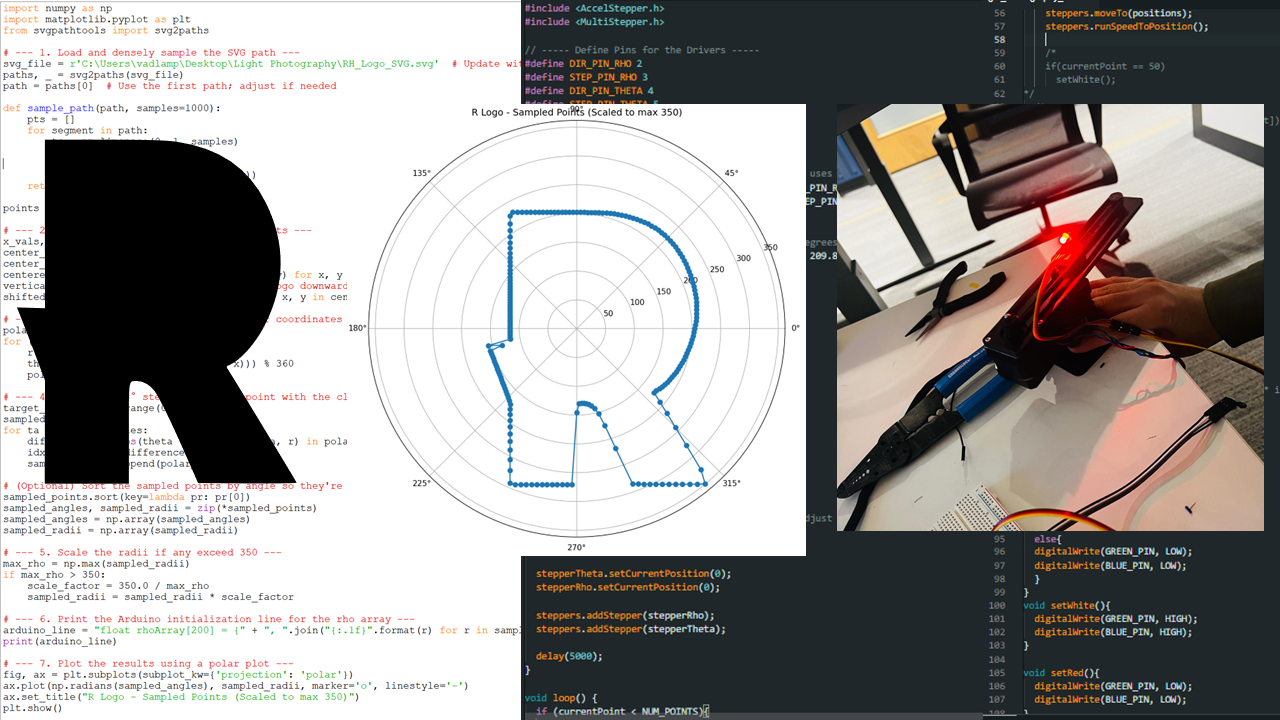Click the "#define DIR_PIN_RHO 2" line
The height and width of the screenshot is (720, 1280).
tap(583, 64)
